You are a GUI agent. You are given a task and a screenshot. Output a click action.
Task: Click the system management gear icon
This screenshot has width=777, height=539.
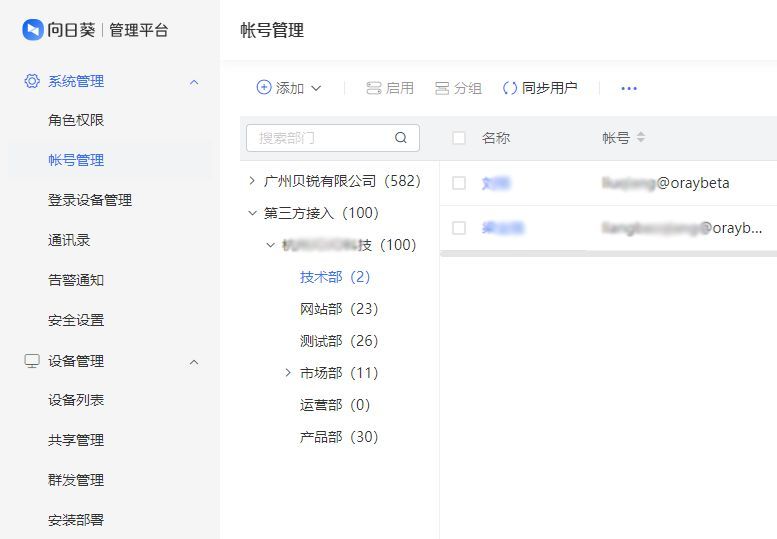pyautogui.click(x=32, y=81)
